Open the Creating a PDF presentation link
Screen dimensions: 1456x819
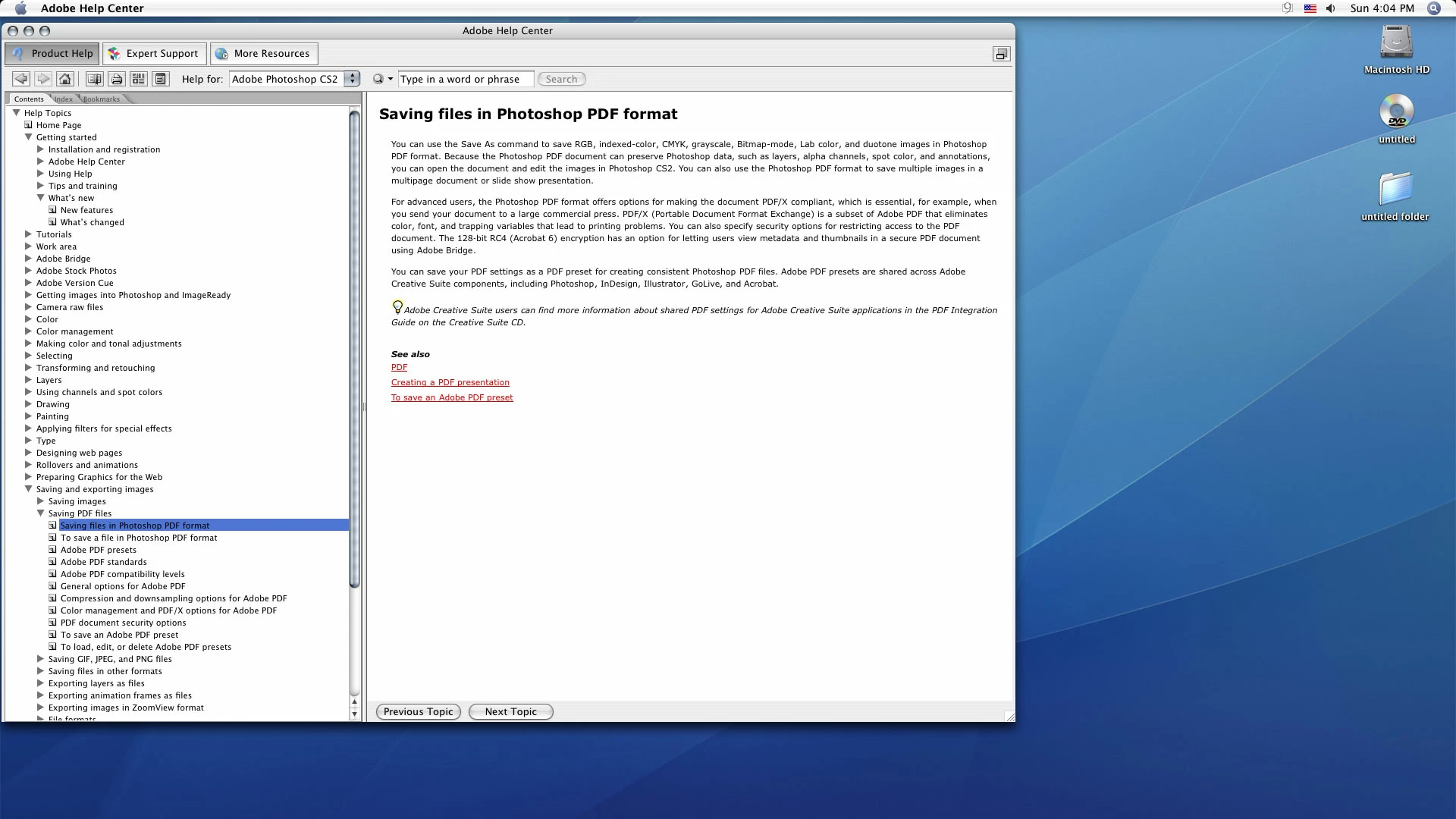click(450, 382)
